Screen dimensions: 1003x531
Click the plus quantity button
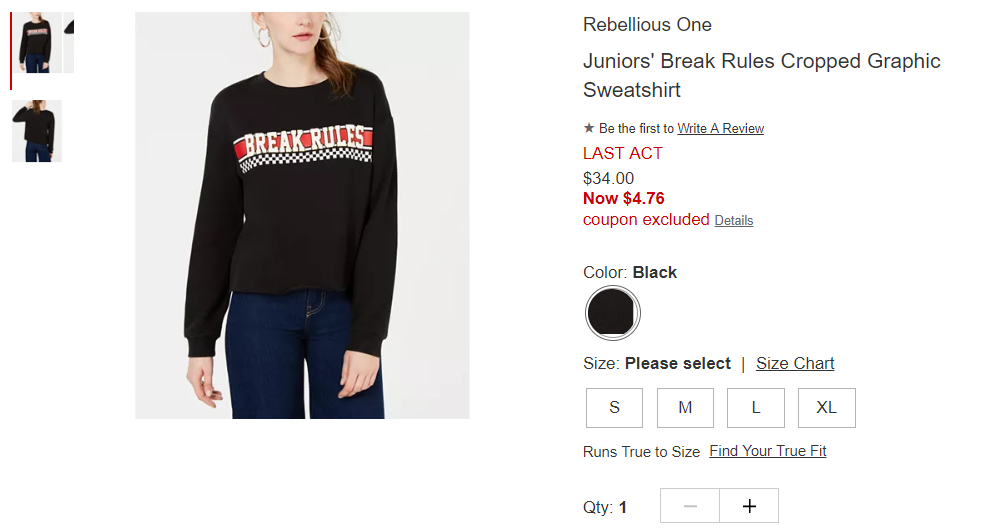pyautogui.click(x=749, y=506)
